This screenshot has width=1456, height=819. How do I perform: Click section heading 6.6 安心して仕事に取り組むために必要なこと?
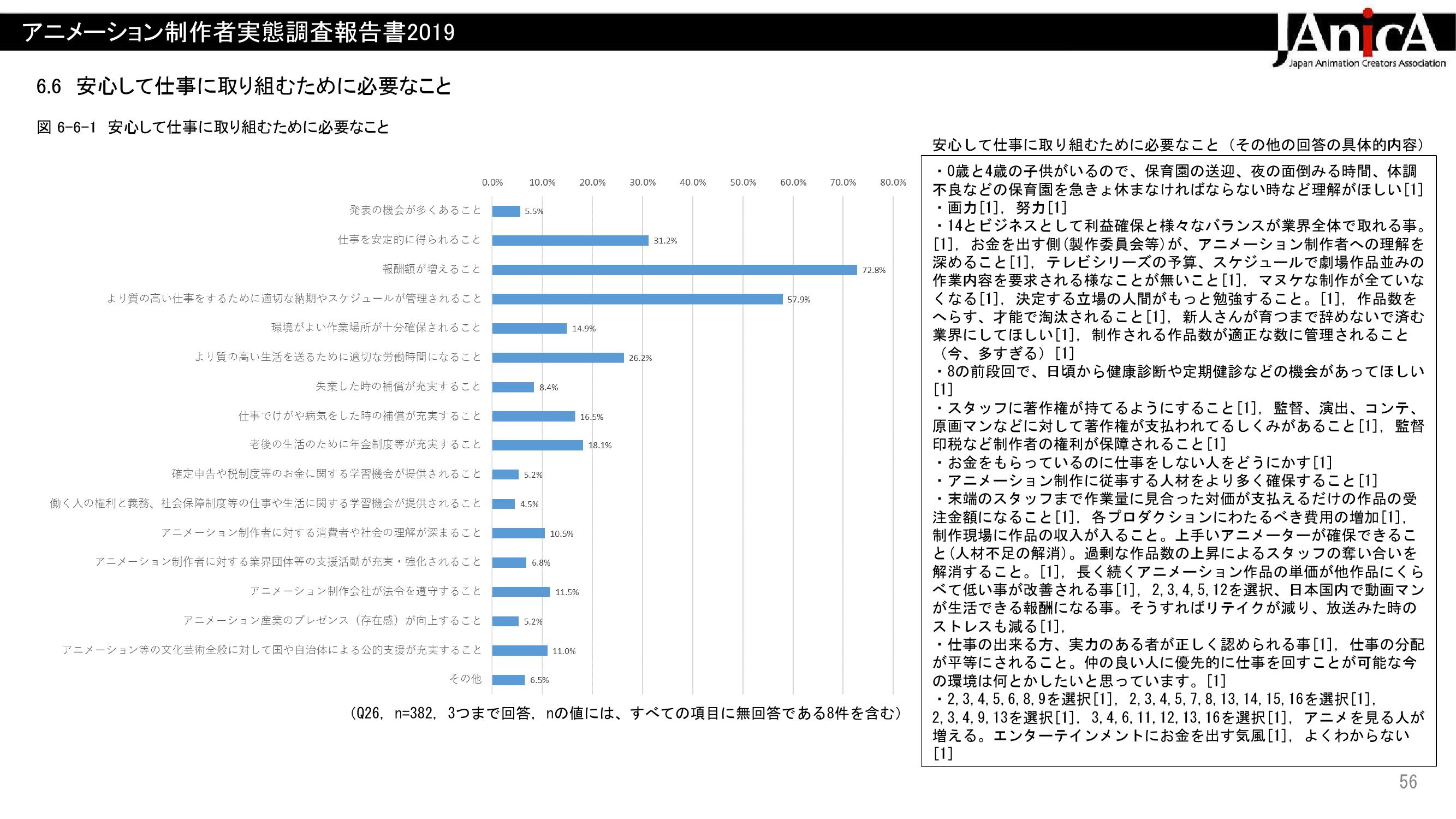244,86
